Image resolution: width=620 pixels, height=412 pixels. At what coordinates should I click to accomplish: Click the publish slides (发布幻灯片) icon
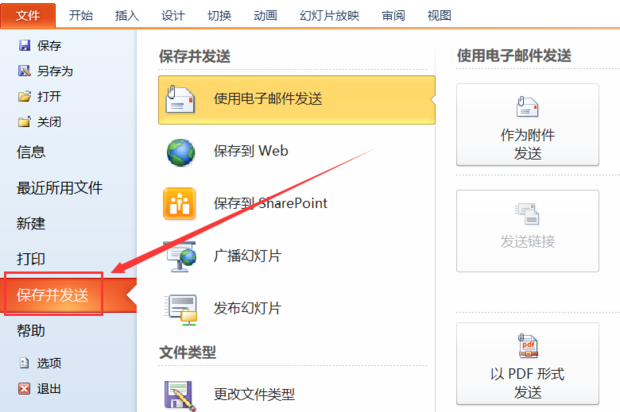[181, 310]
